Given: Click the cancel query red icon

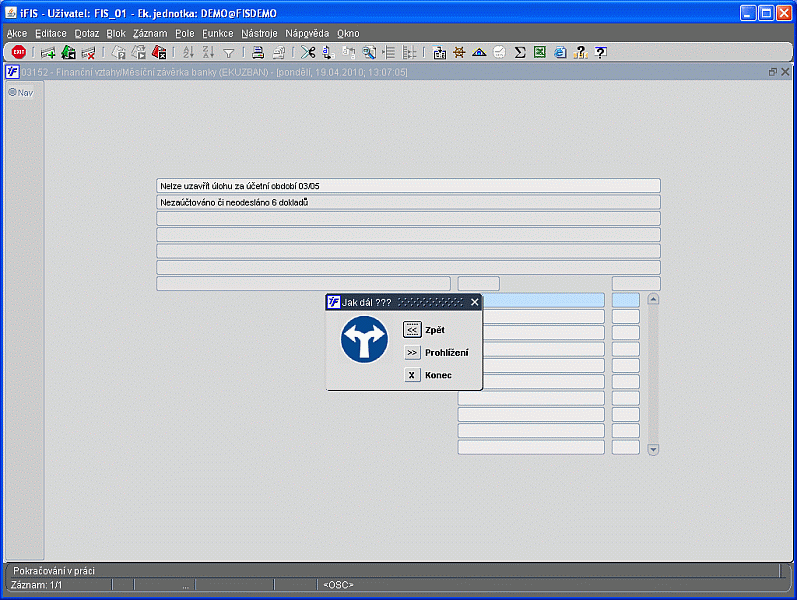Looking at the screenshot, I should click(159, 52).
